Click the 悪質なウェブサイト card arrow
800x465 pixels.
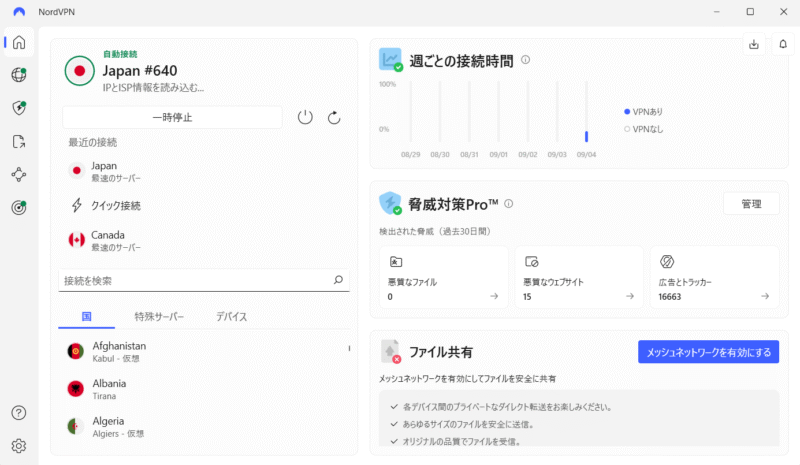(630, 296)
